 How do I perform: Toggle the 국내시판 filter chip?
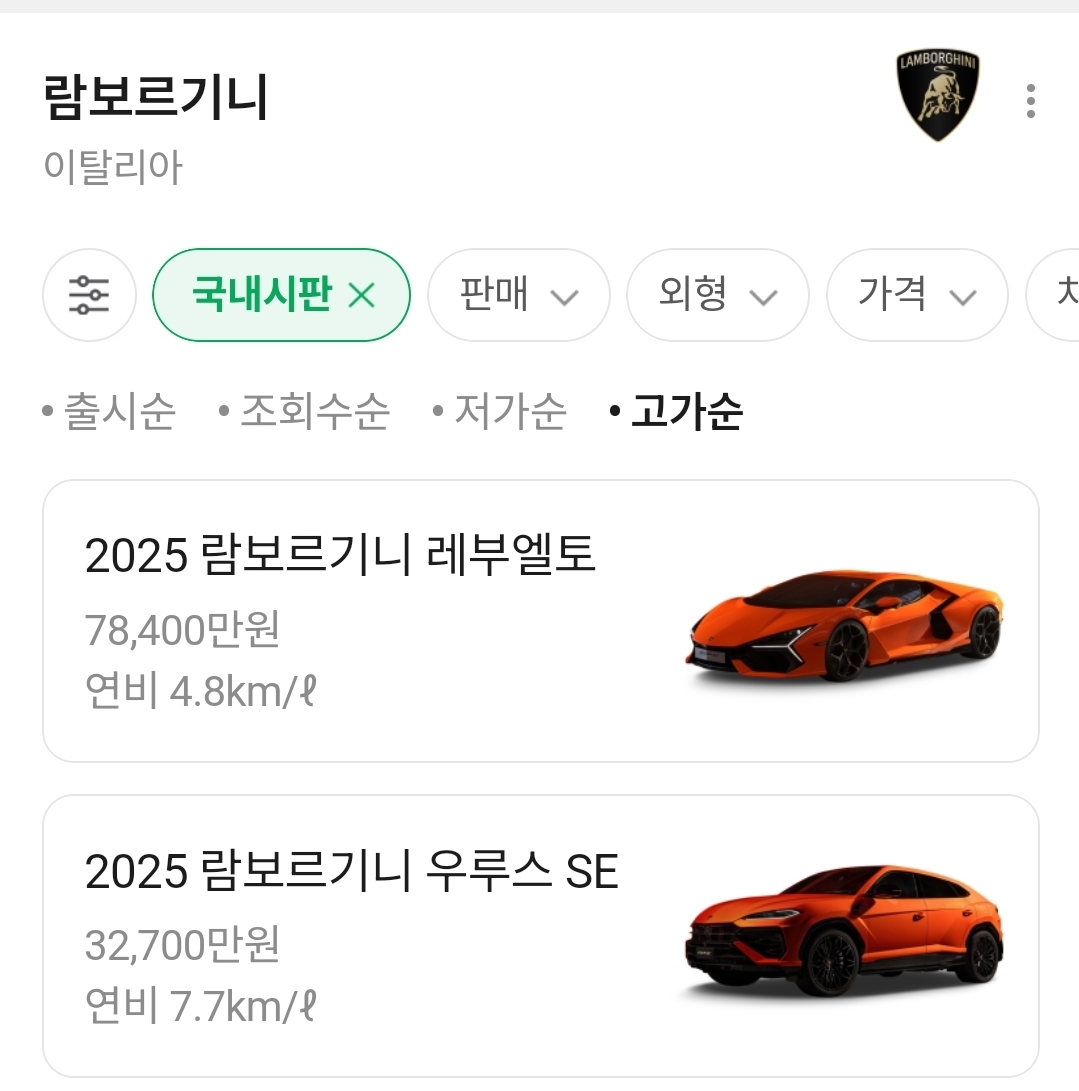[260, 295]
